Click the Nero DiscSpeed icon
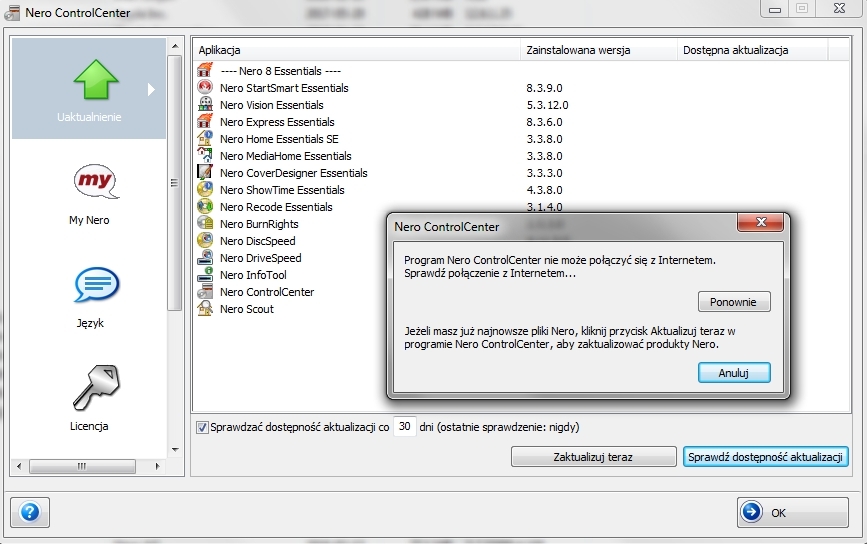867x544 pixels. pos(205,240)
